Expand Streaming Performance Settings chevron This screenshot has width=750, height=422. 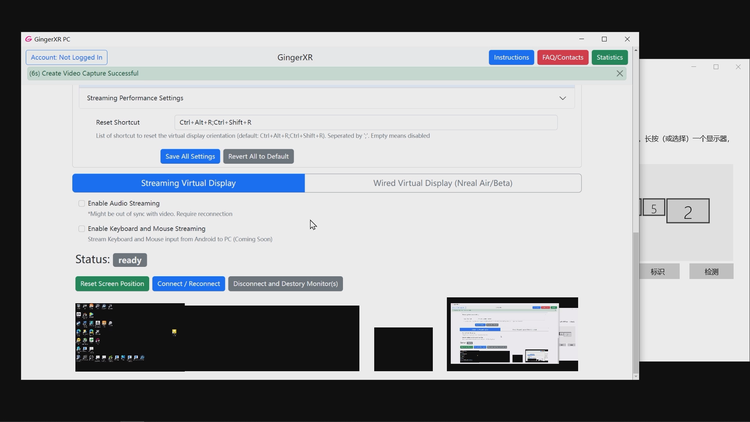coord(562,98)
